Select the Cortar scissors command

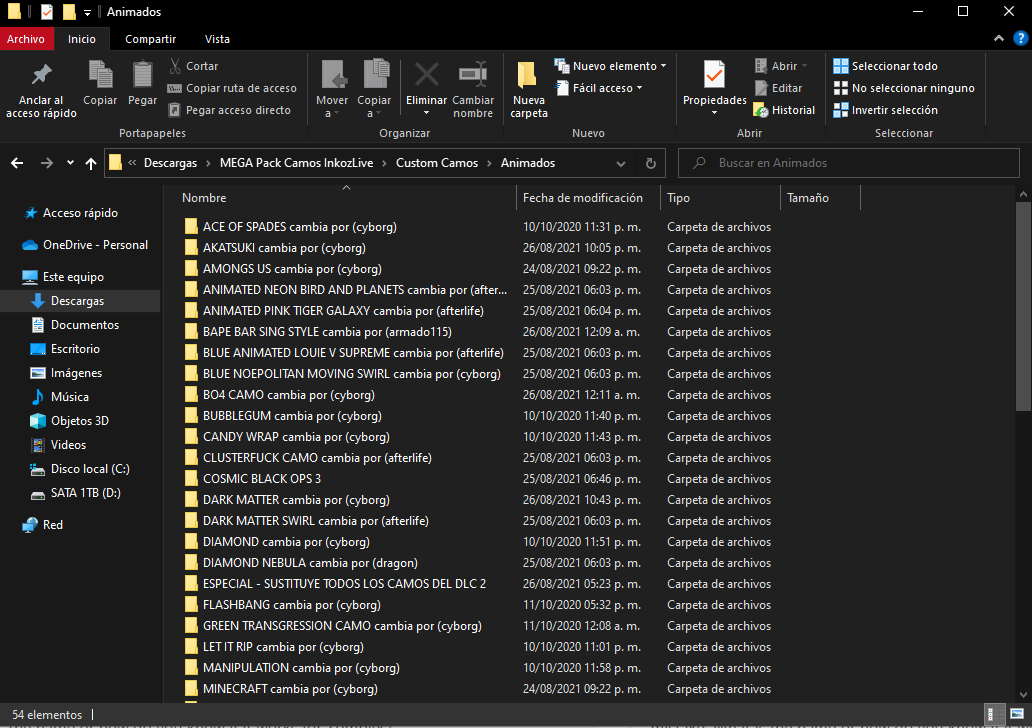tap(194, 66)
